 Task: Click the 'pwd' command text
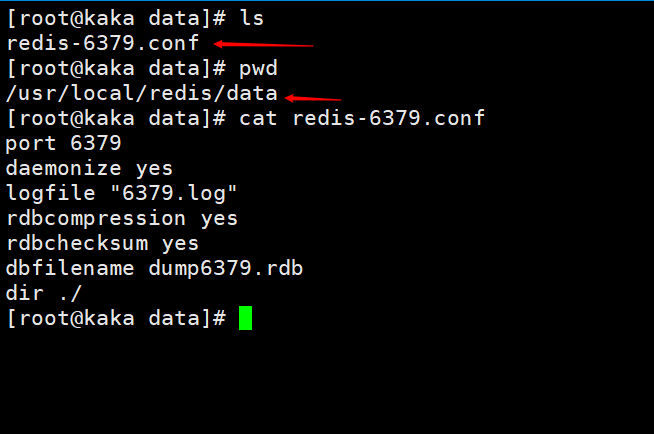click(x=258, y=69)
